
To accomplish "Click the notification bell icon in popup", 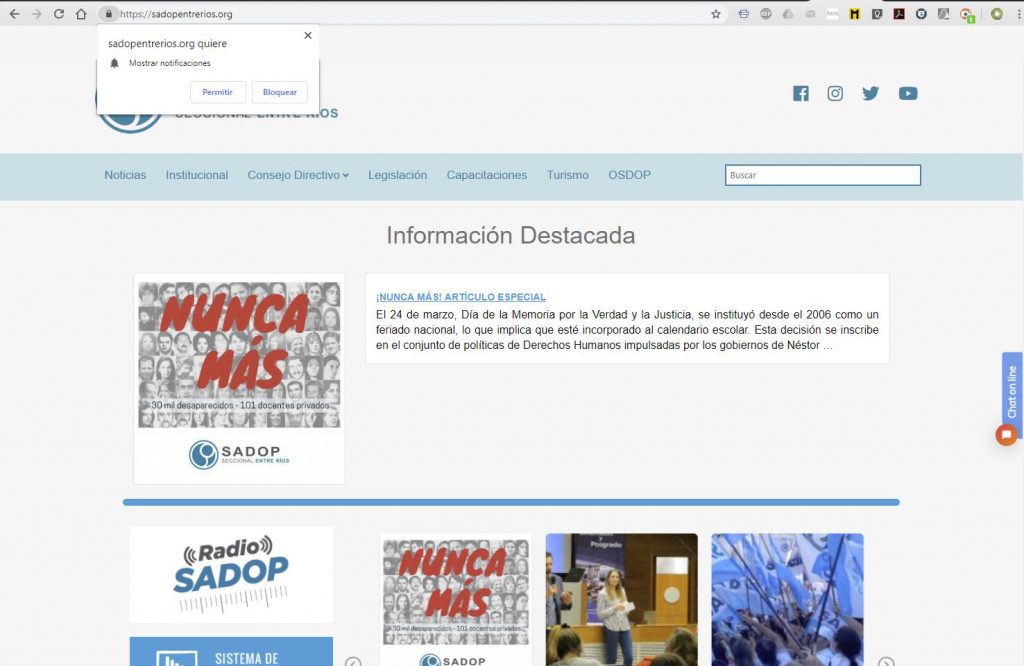I will 114,63.
